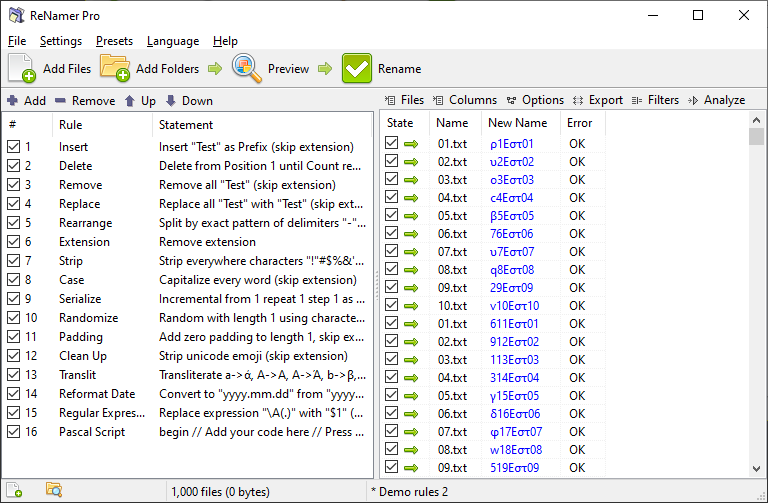This screenshot has width=768, height=503.
Task: Open the Presets menu
Action: tap(114, 41)
